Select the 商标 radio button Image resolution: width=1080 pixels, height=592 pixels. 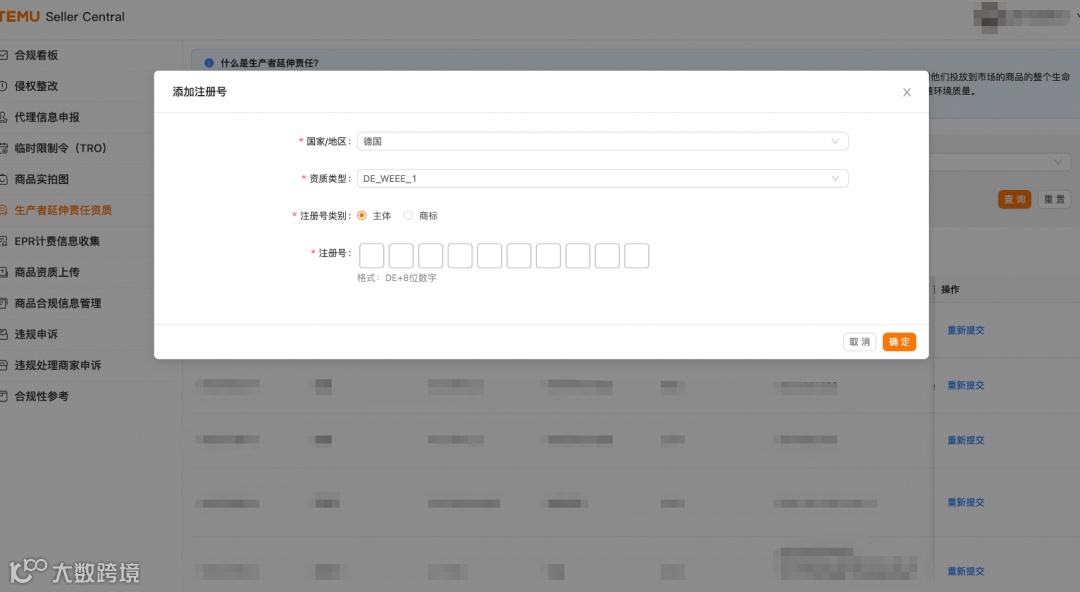[x=408, y=216]
